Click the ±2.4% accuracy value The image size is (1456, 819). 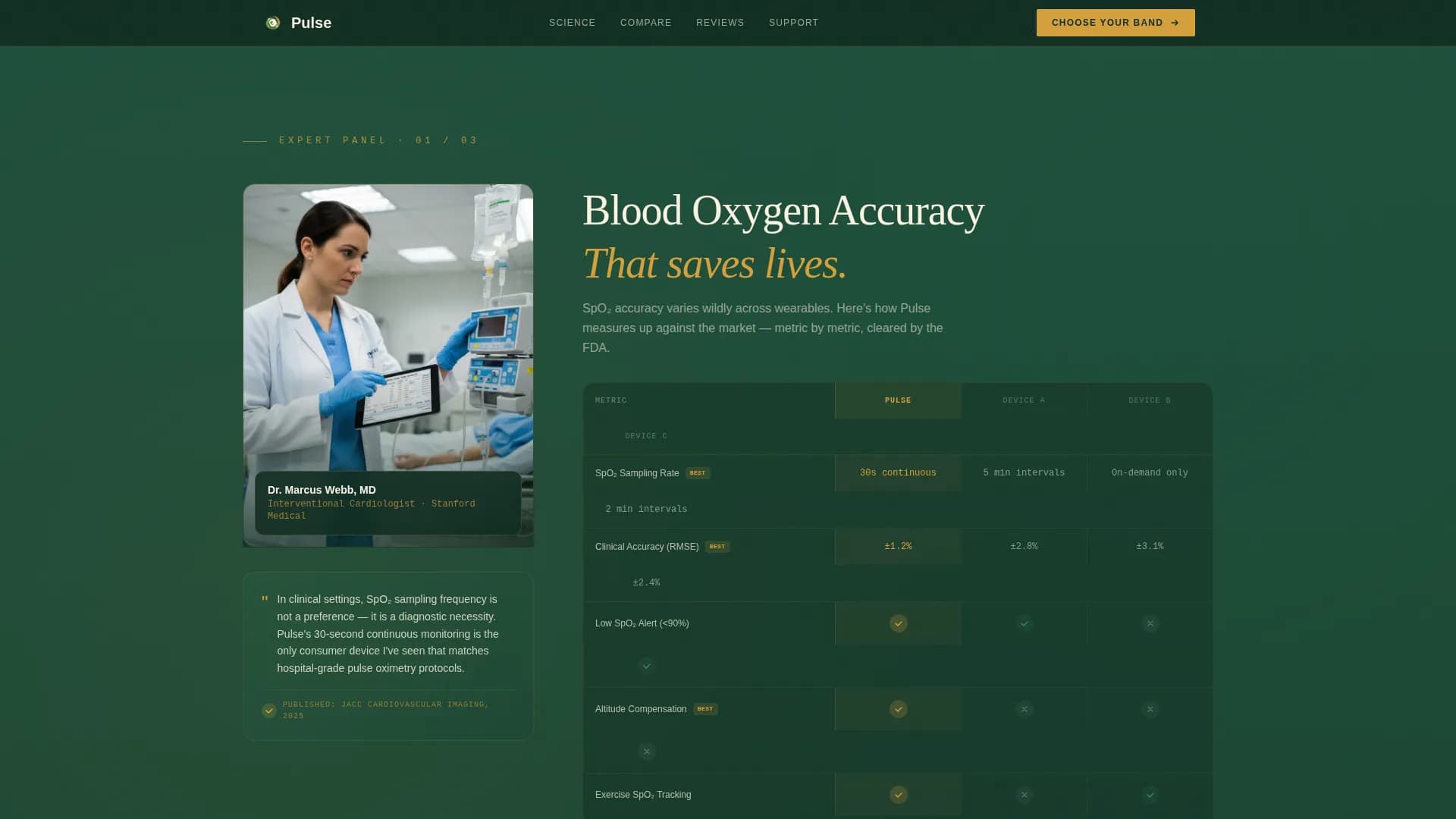646,582
